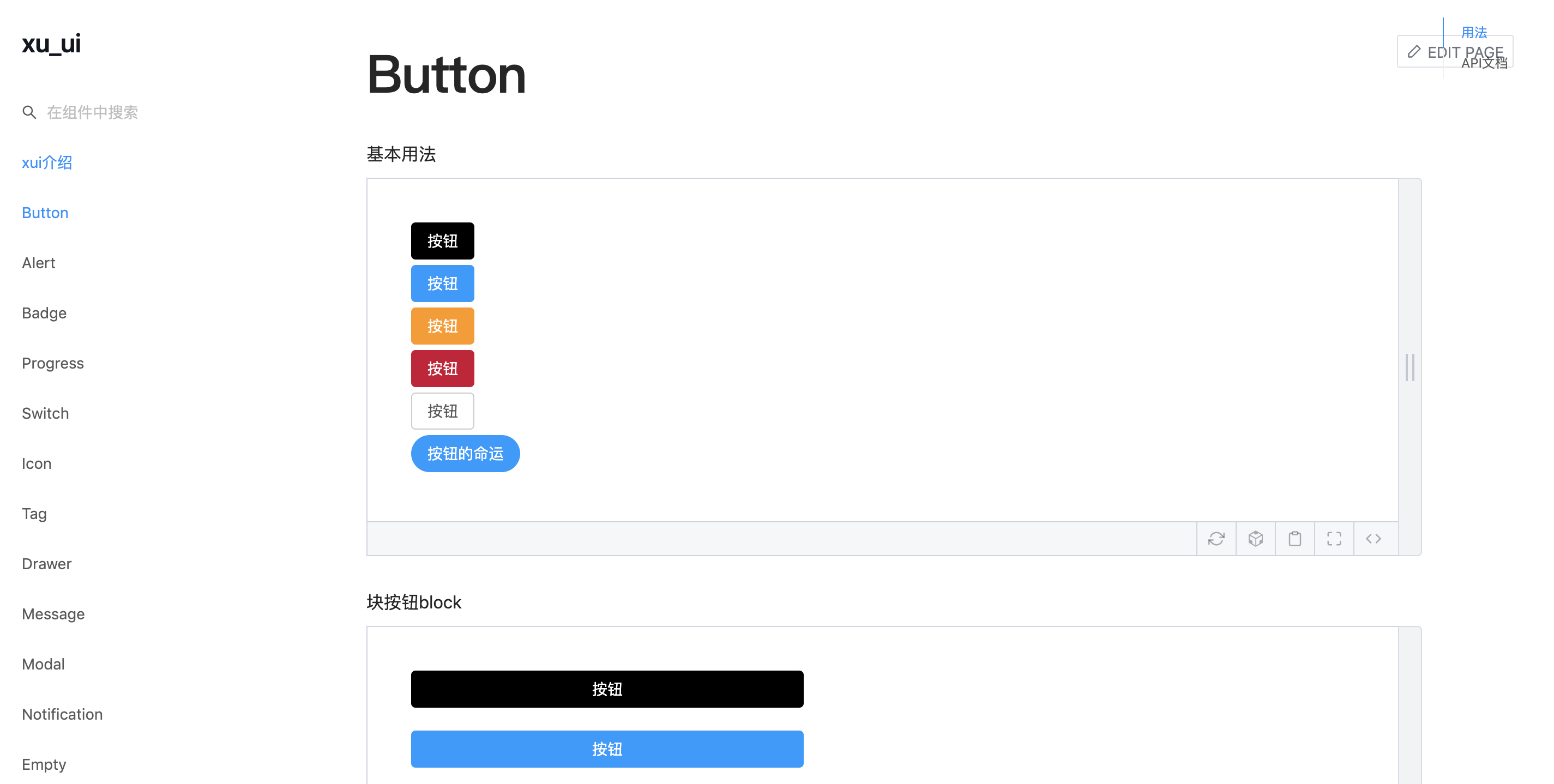Navigate to the Drawer page
The width and height of the screenshot is (1554, 784).
[x=46, y=563]
